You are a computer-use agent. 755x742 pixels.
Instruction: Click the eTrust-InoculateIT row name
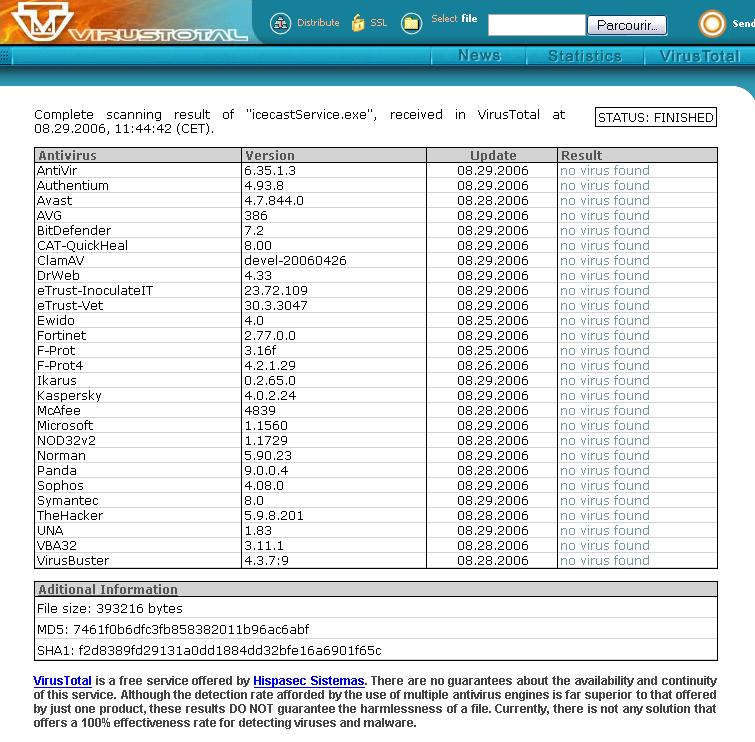click(x=95, y=290)
